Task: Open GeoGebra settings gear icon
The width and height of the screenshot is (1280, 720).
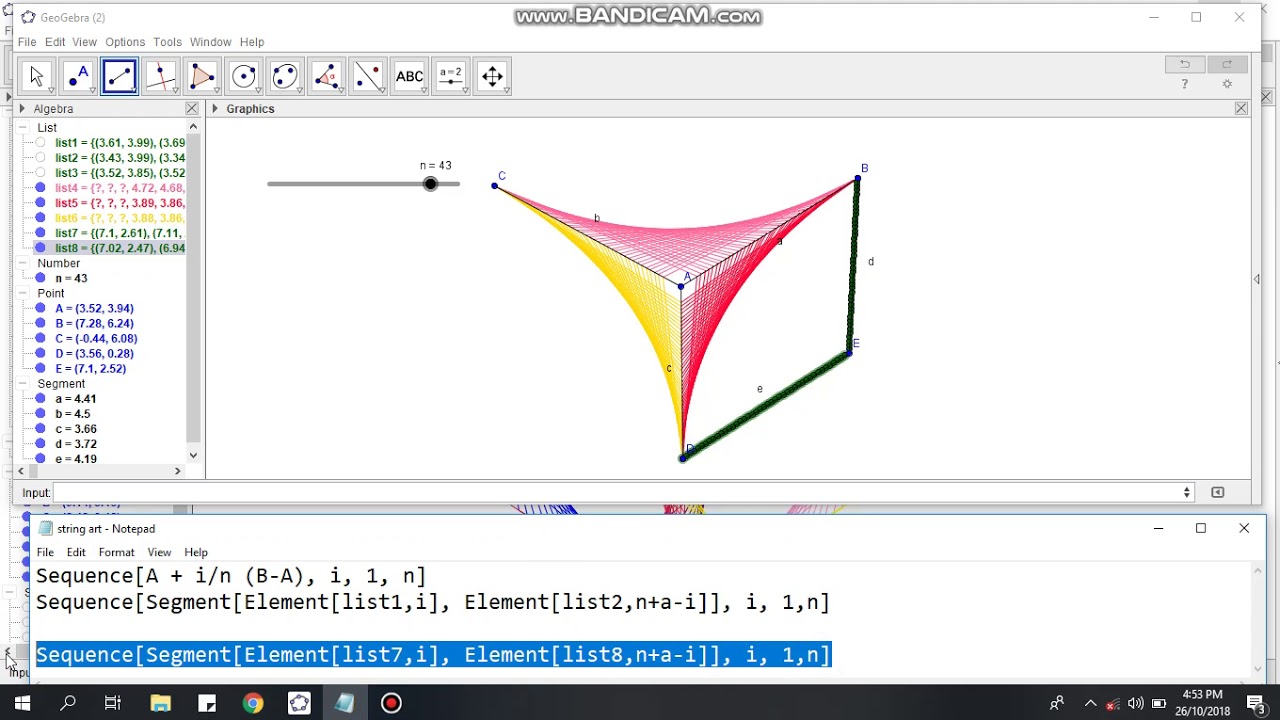Action: (x=1227, y=84)
